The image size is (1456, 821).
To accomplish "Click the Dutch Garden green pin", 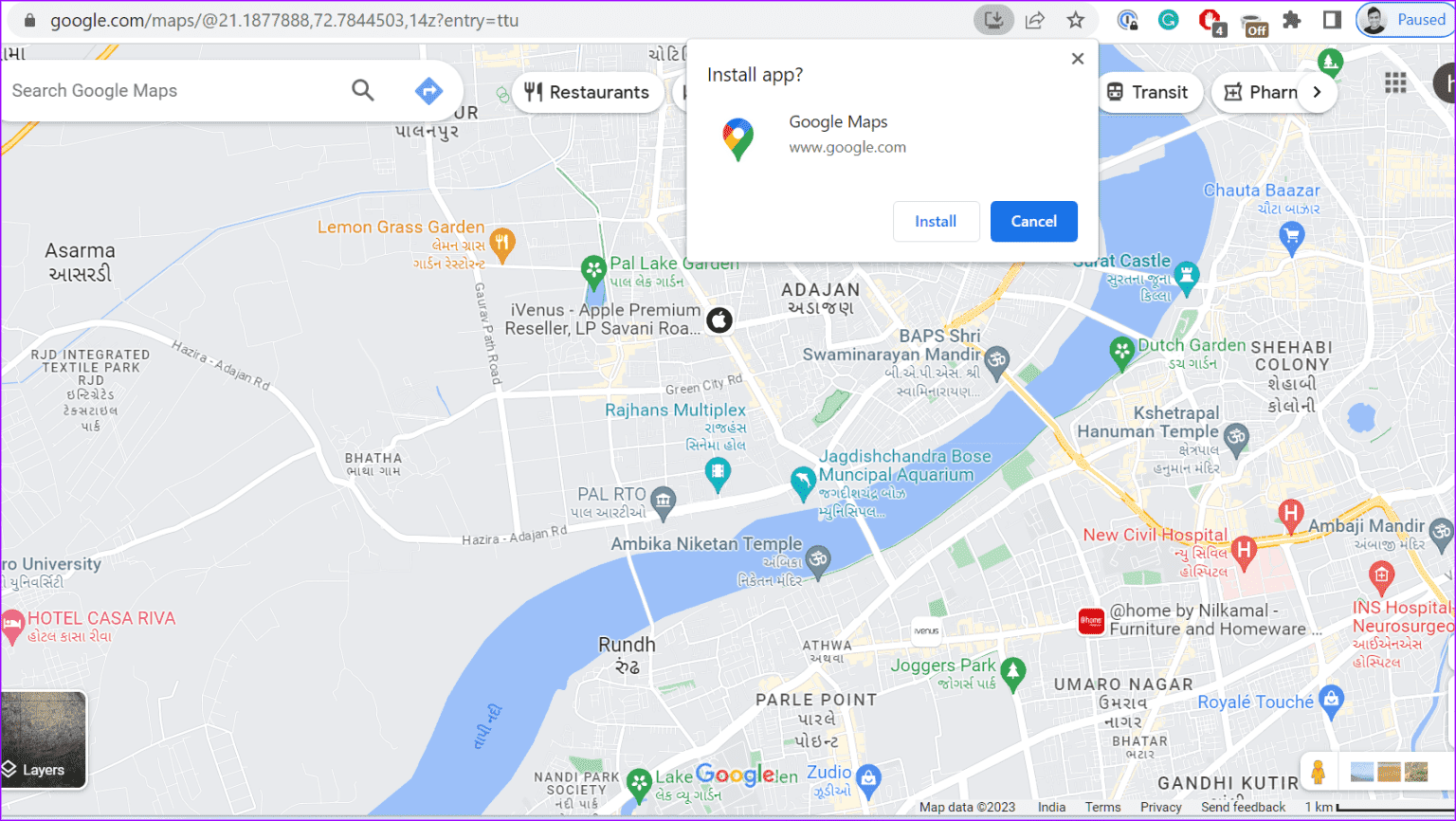I will [x=1121, y=352].
